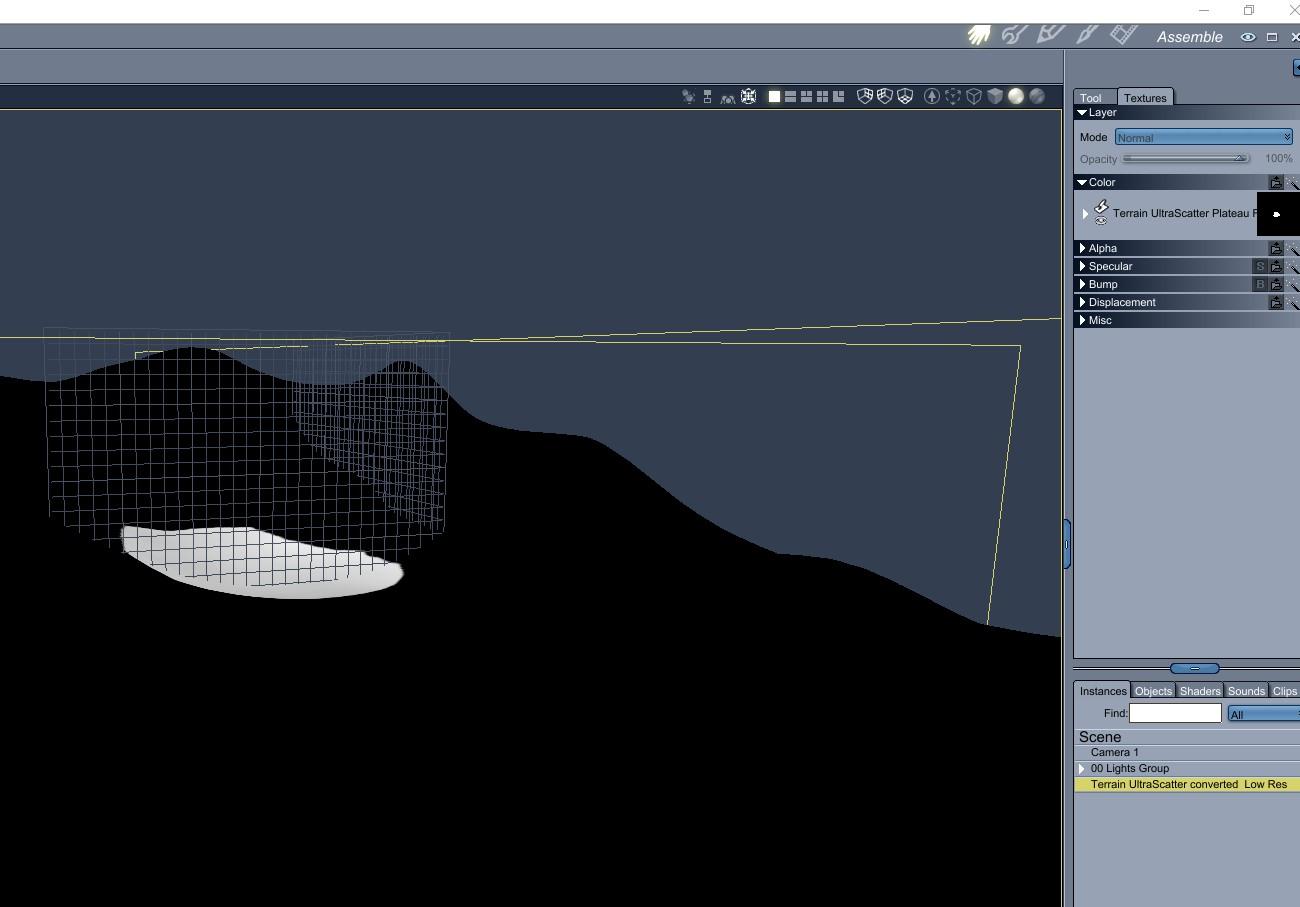Expand the Terrain UltraScatter Plateau layer
Image resolution: width=1300 pixels, height=907 pixels.
point(1085,213)
